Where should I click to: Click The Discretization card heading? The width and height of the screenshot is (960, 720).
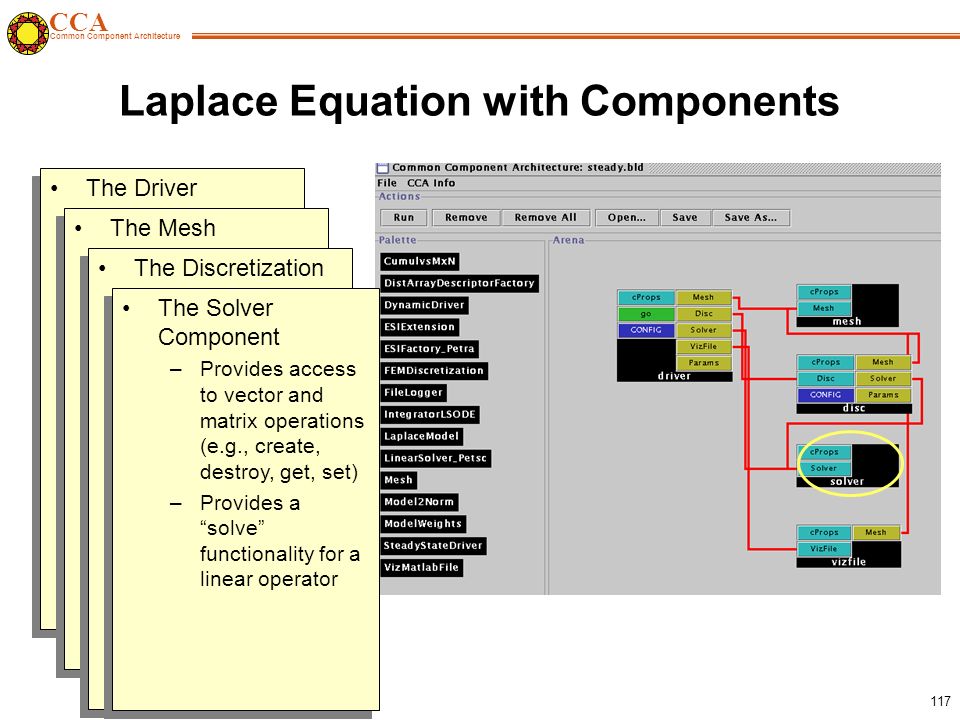coord(229,268)
